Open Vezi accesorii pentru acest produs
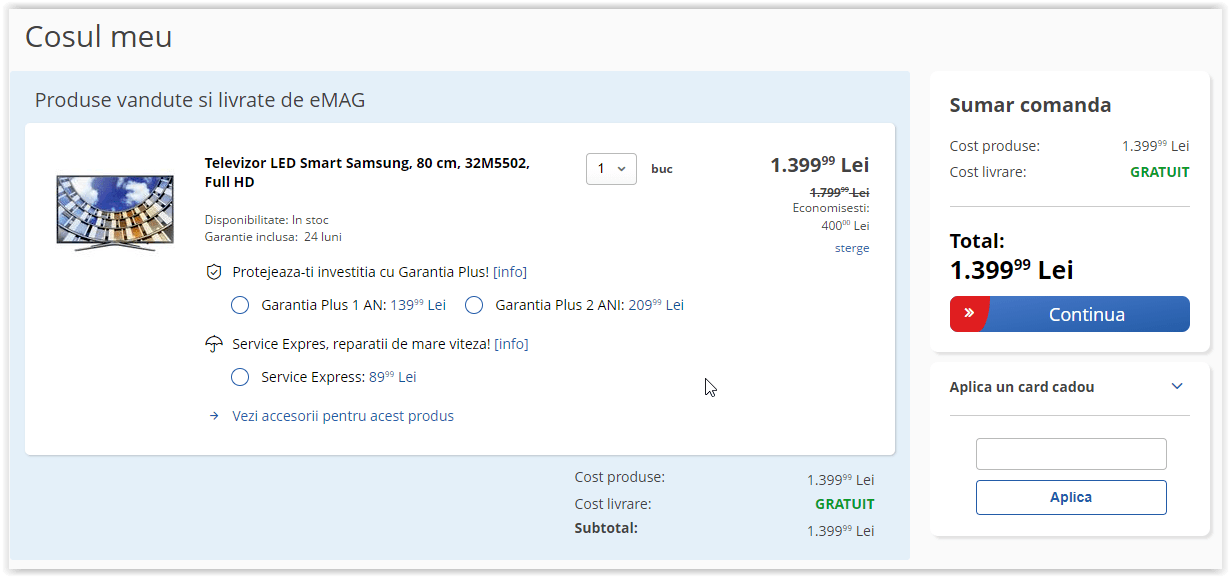 (x=343, y=416)
